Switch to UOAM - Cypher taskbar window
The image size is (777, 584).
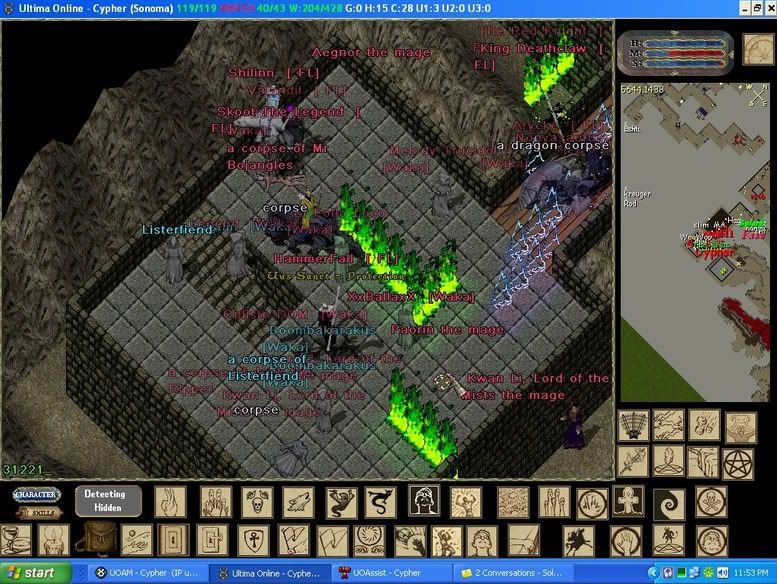[x=148, y=573]
